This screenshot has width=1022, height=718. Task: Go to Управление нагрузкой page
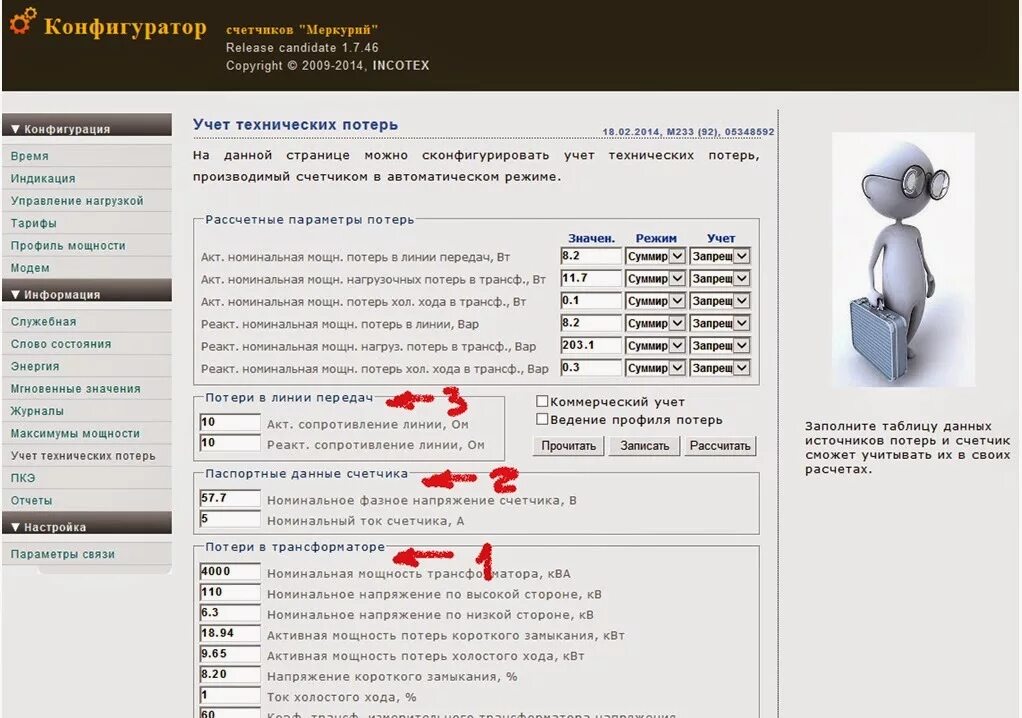click(x=87, y=201)
